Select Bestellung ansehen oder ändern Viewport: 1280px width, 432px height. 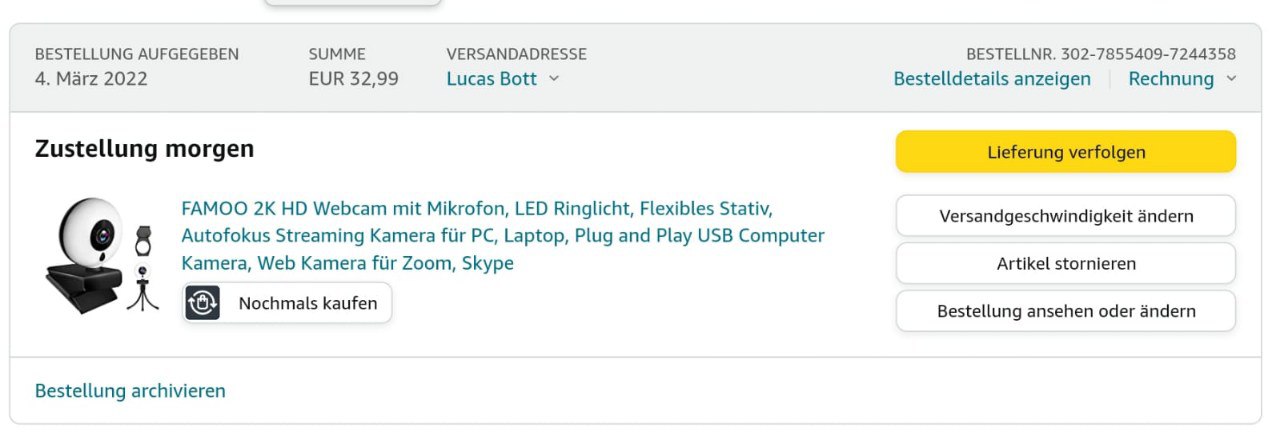click(x=1066, y=311)
